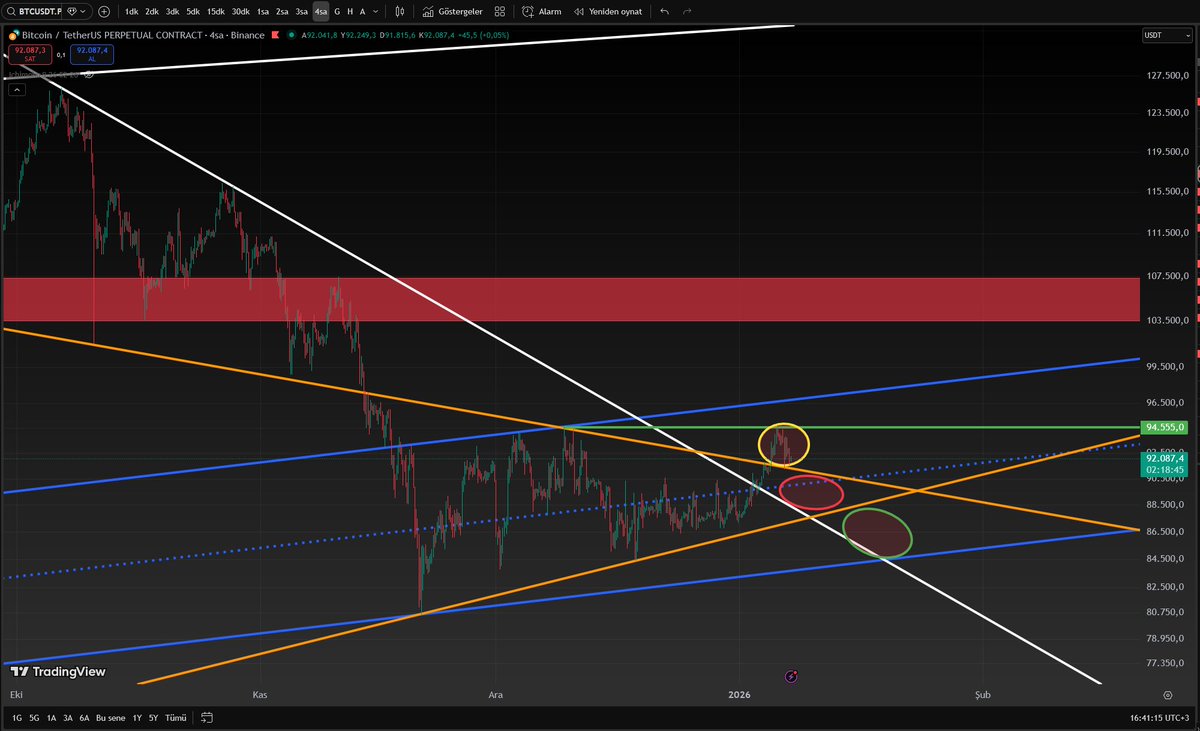This screenshot has height=731, width=1200.
Task: Create an alert with Alarm button
Action: (540, 12)
